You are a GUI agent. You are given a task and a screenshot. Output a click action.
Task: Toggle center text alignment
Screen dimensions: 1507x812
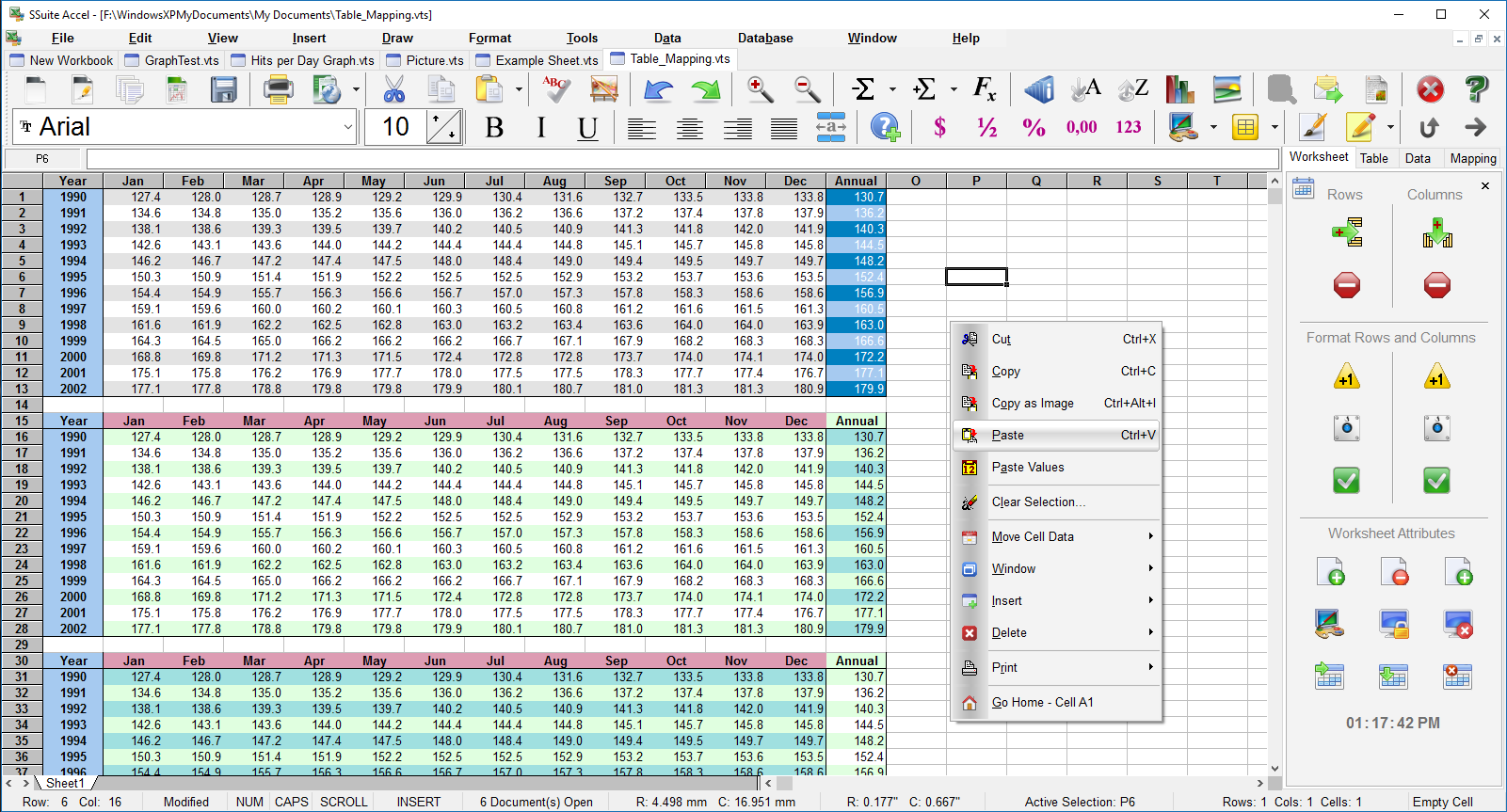click(690, 128)
